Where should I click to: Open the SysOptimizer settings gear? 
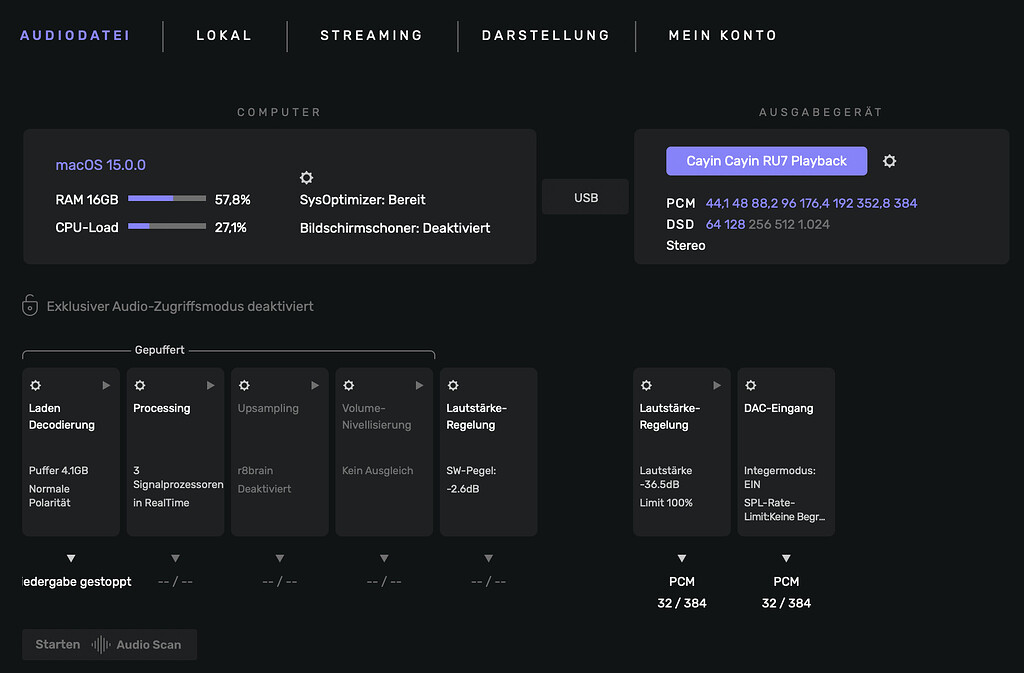(x=306, y=178)
